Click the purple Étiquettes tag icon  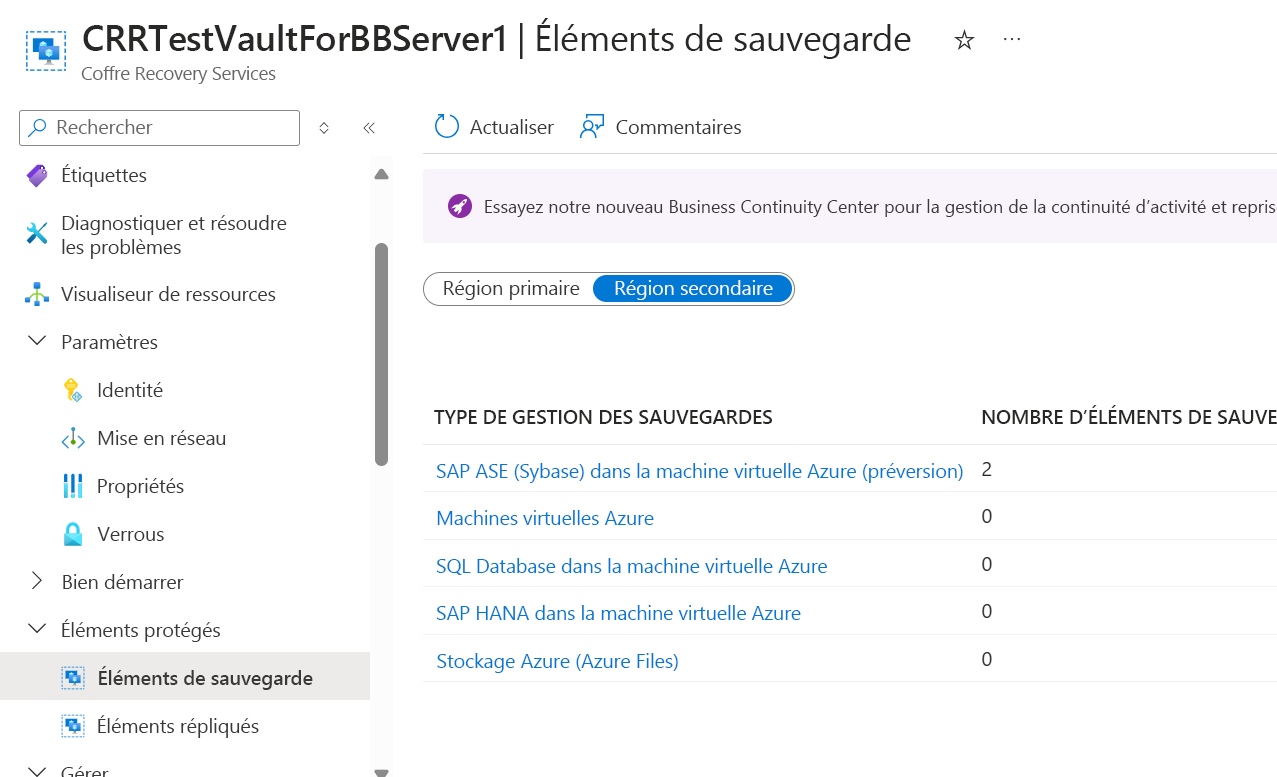click(x=37, y=176)
